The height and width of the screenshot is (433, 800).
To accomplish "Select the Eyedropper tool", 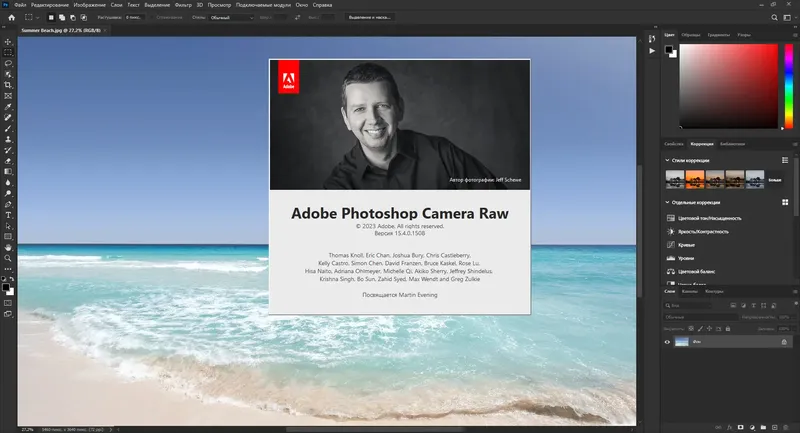I will click(8, 106).
